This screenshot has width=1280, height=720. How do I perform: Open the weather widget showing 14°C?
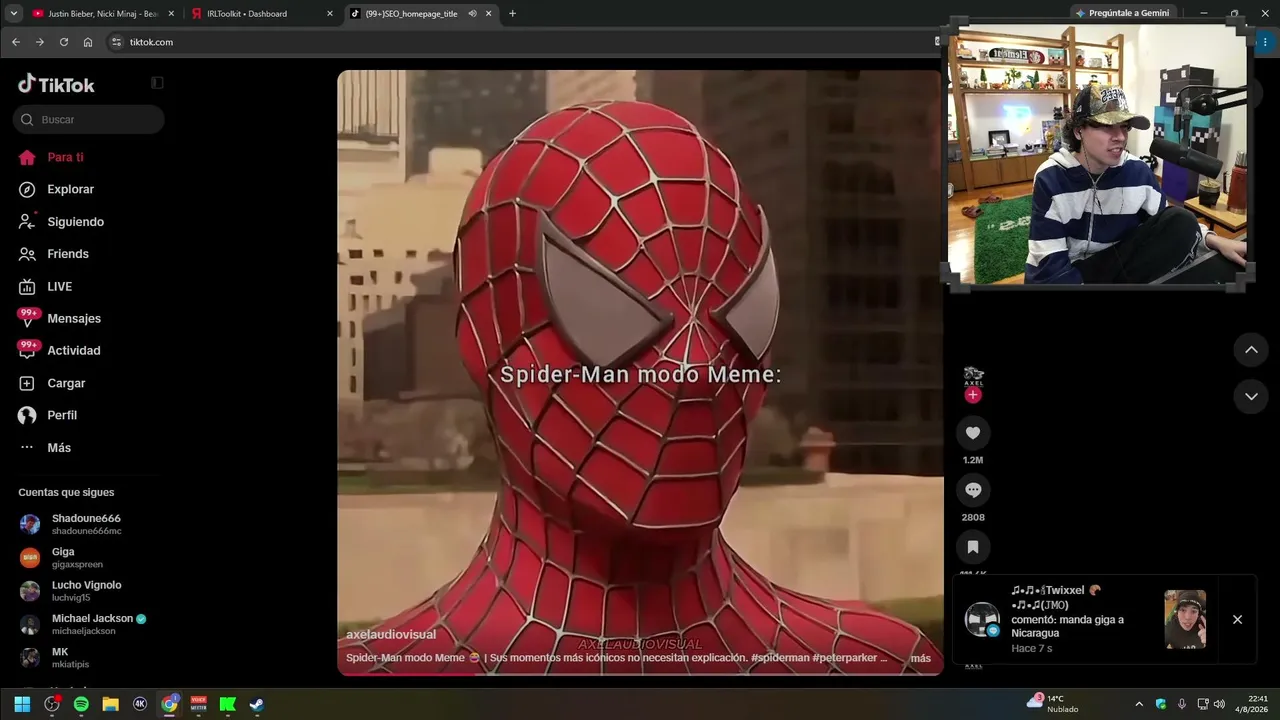(x=1053, y=704)
